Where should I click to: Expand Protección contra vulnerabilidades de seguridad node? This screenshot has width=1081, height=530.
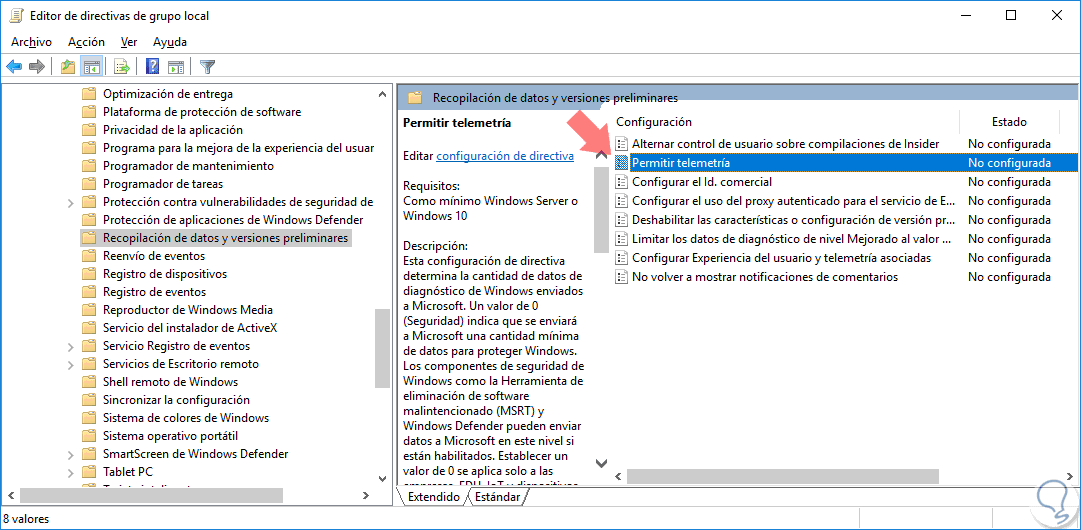(70, 203)
